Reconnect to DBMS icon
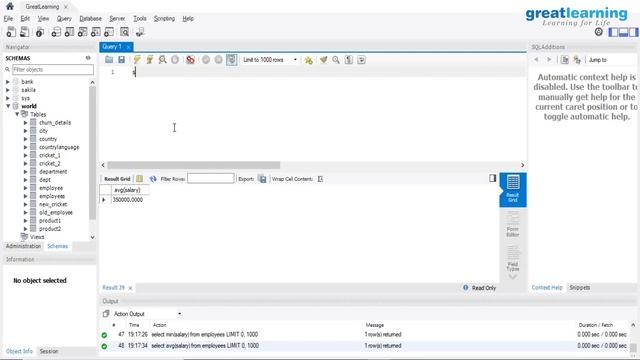640x360 pixels. click(140, 32)
